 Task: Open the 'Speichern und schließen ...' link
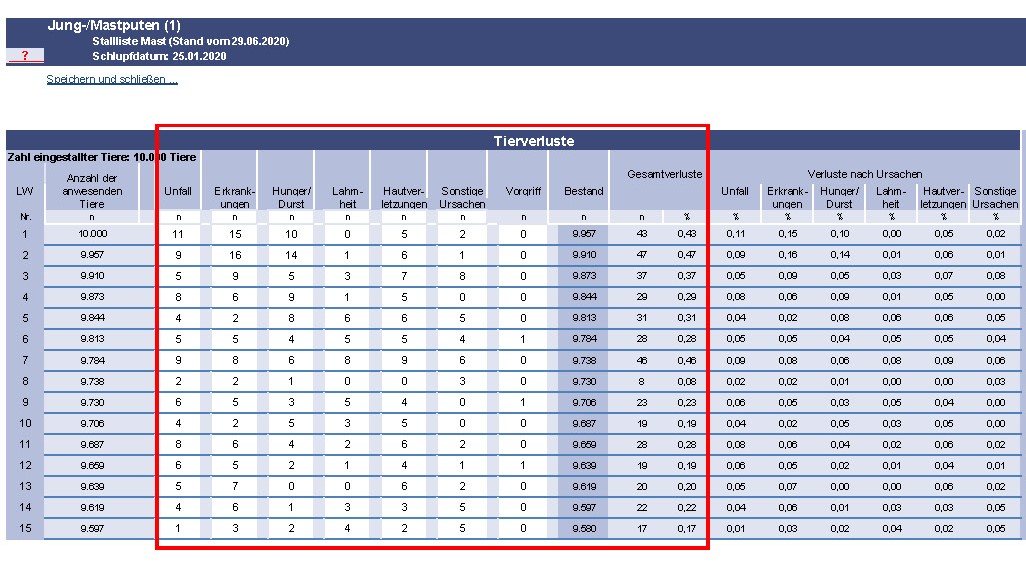(112, 79)
